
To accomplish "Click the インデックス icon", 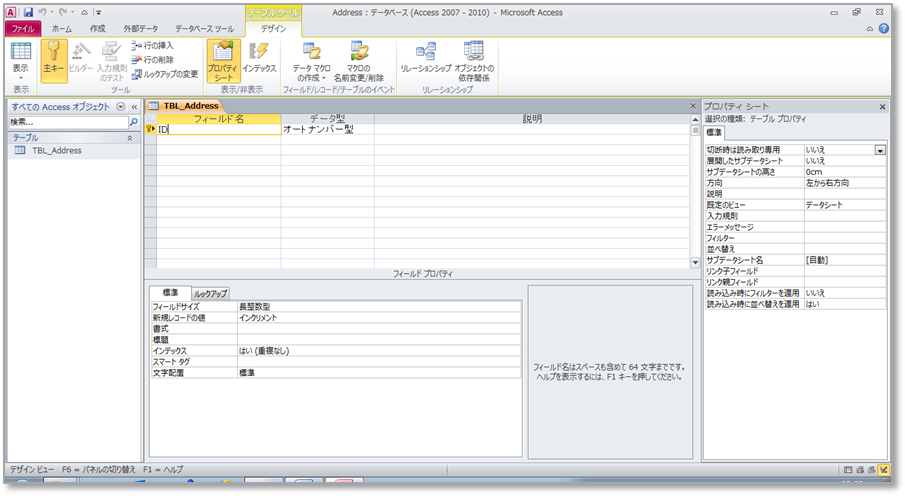I will click(259, 58).
